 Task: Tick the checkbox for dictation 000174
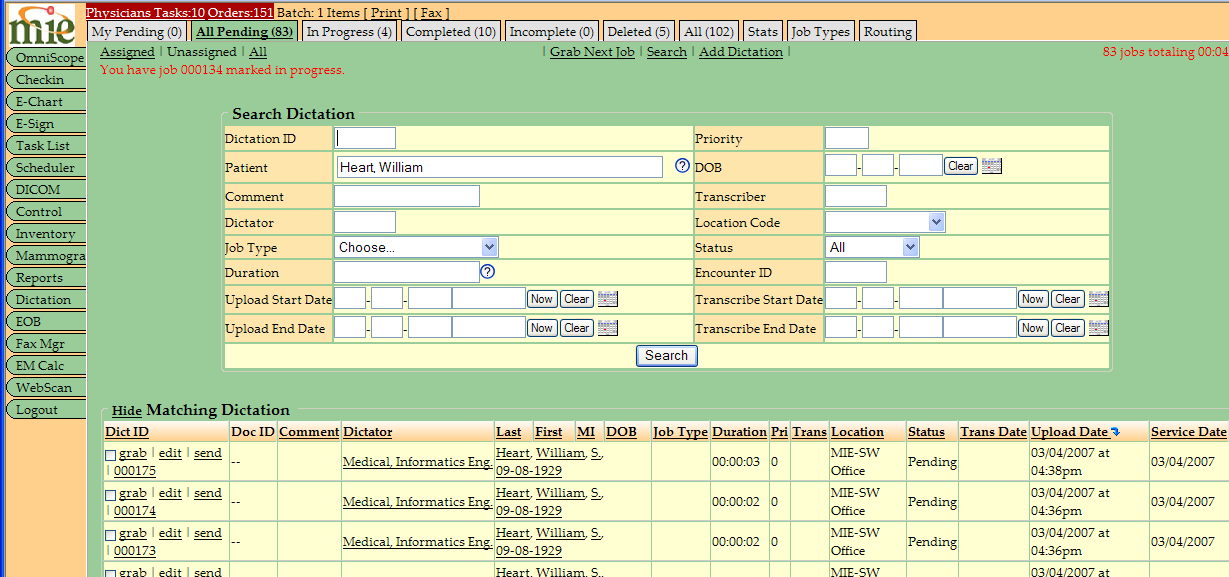coord(111,494)
